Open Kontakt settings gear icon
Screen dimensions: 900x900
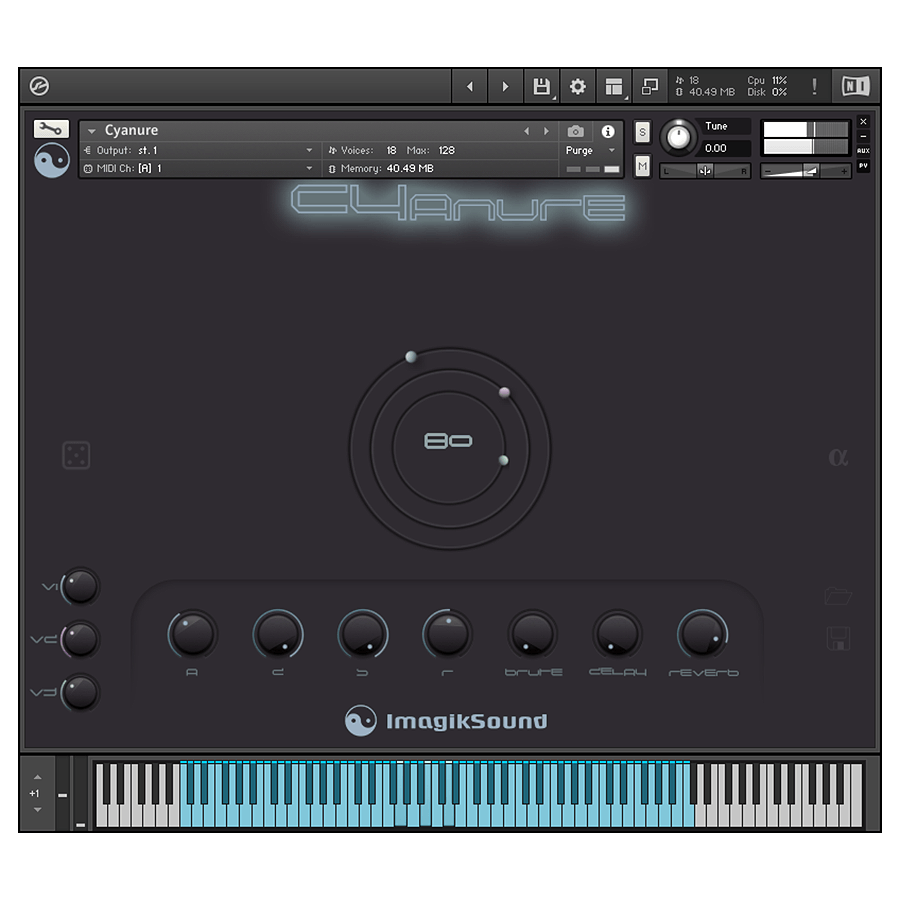(577, 87)
